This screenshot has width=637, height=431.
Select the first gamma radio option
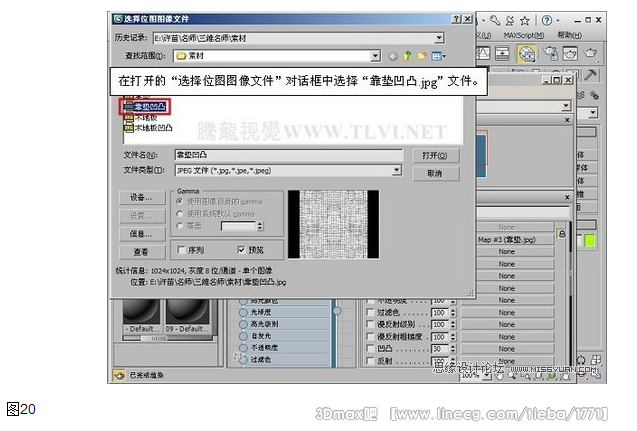coord(180,201)
